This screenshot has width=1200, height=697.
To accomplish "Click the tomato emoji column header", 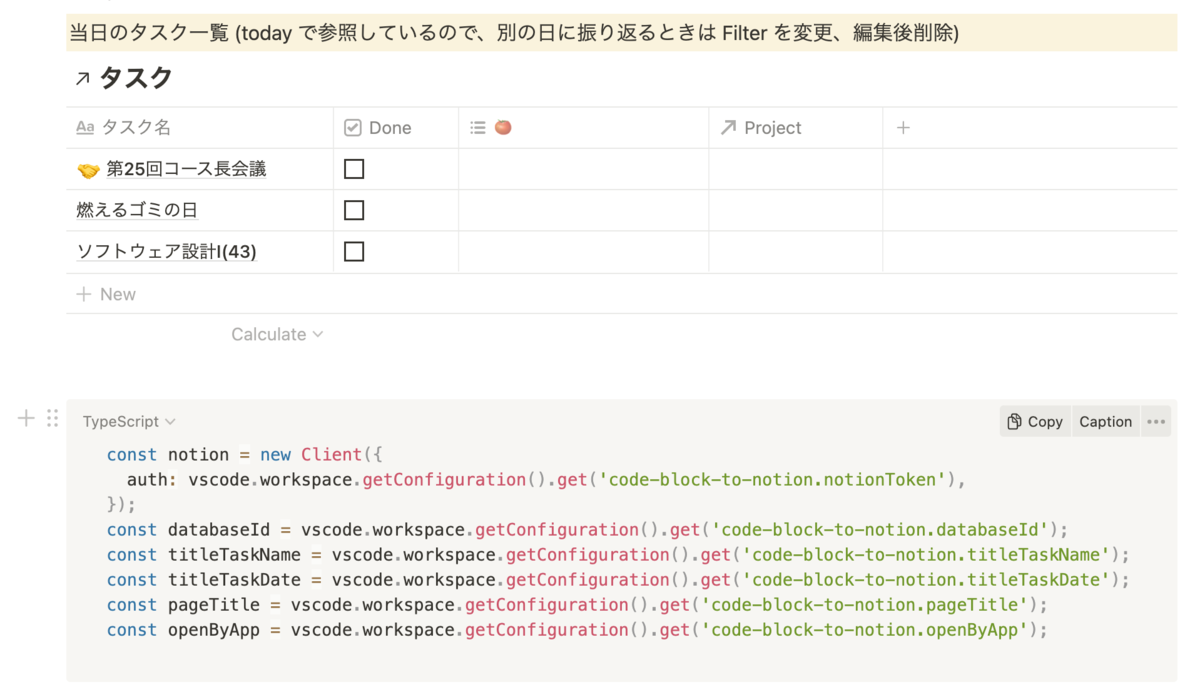I will point(503,128).
